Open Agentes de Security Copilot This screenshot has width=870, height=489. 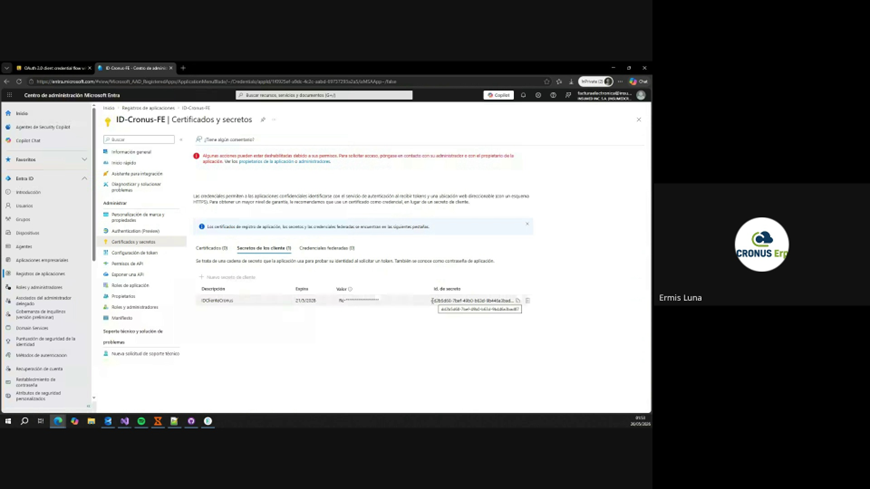tap(43, 127)
